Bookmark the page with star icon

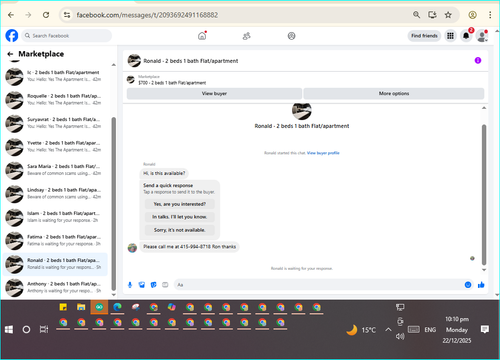448,15
